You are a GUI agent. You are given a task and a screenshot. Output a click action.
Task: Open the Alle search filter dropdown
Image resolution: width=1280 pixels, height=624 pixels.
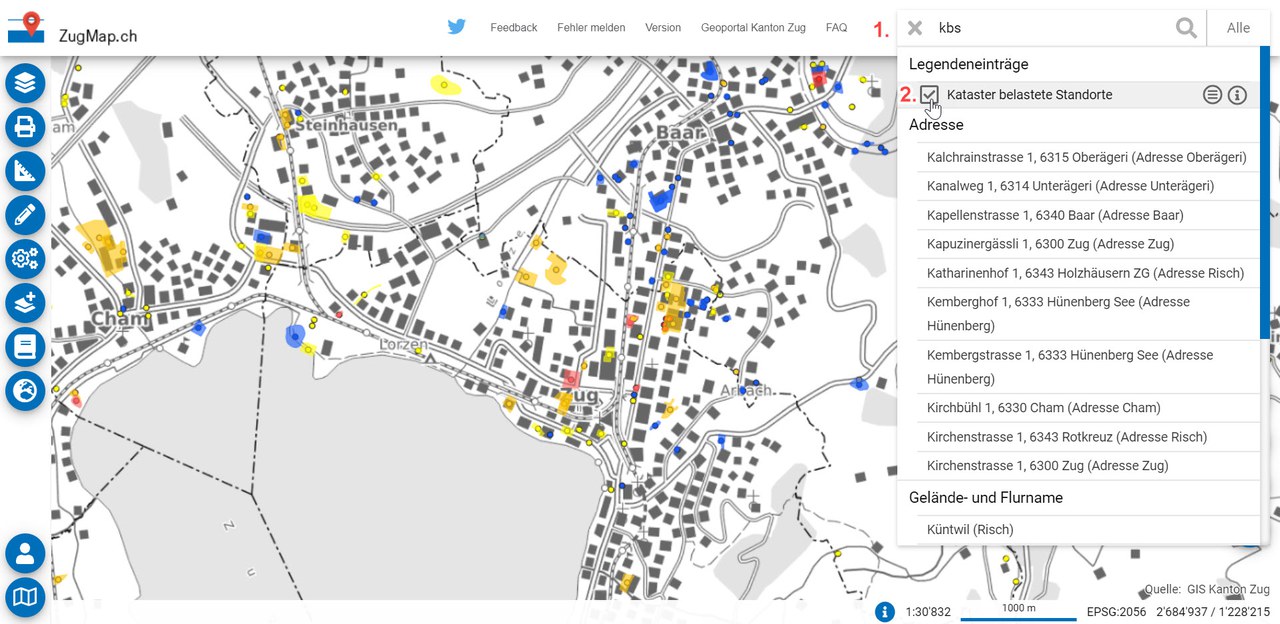tap(1238, 28)
